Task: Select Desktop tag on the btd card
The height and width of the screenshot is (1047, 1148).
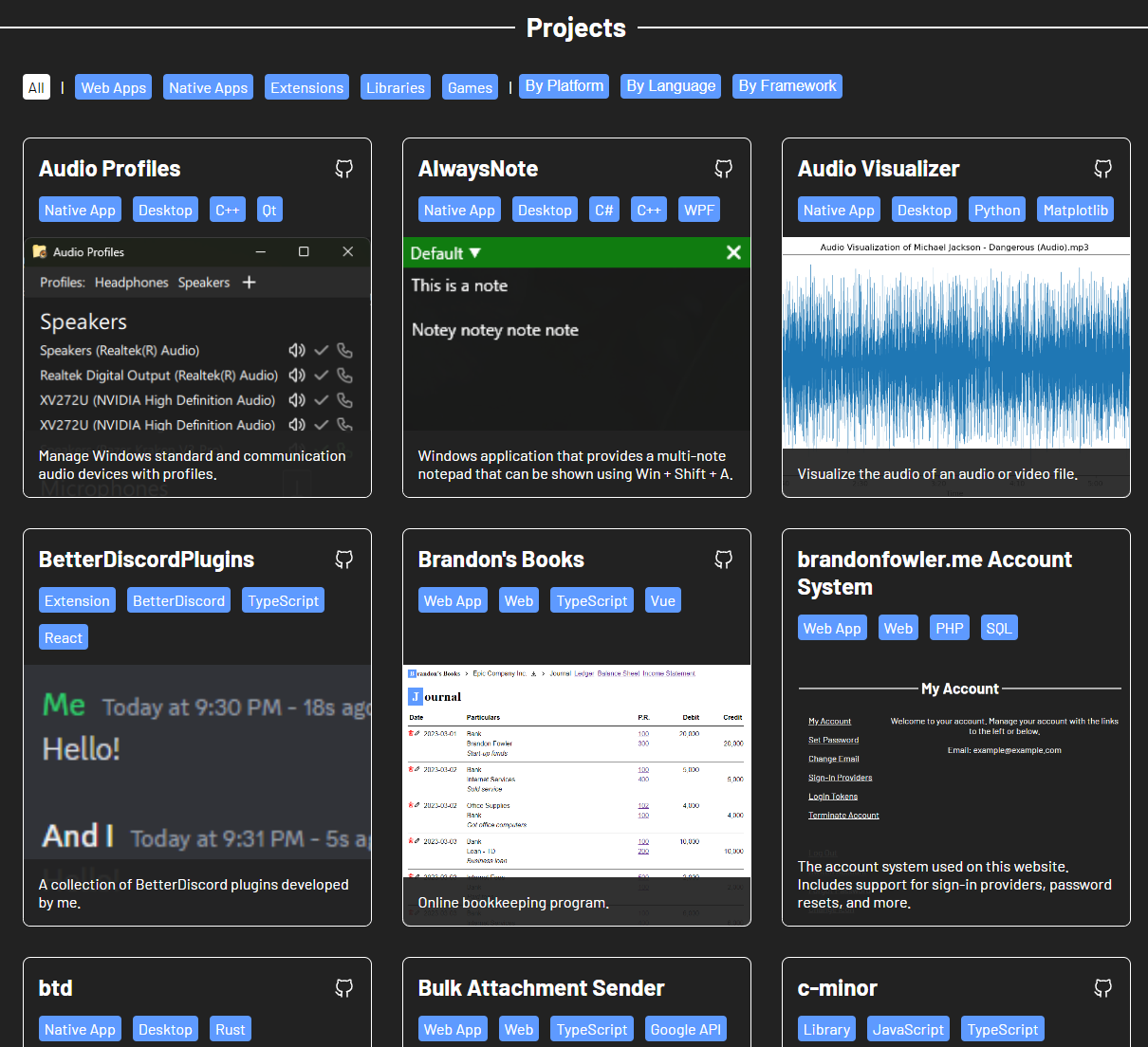Action: click(x=165, y=1029)
